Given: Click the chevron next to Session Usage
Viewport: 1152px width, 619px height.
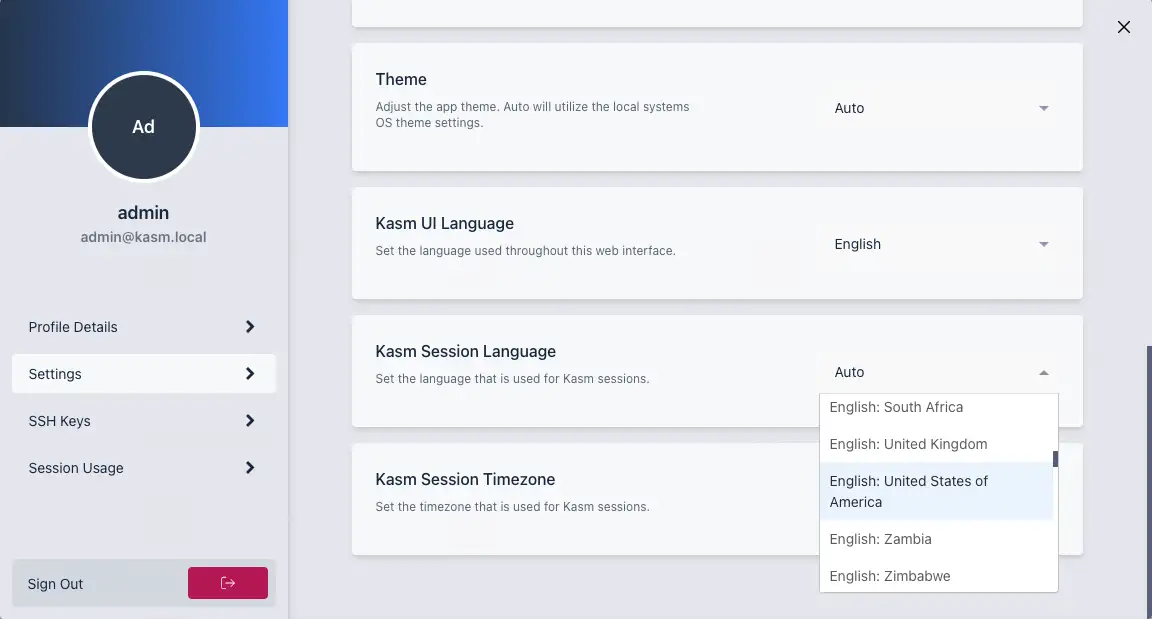Looking at the screenshot, I should tap(250, 468).
